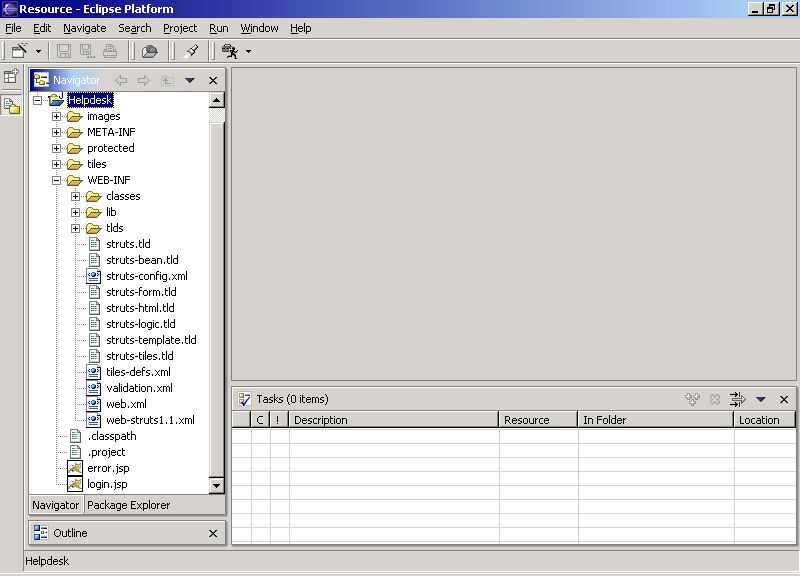This screenshot has height=576, width=800.
Task: Close the Tasks view
Action: coord(784,399)
